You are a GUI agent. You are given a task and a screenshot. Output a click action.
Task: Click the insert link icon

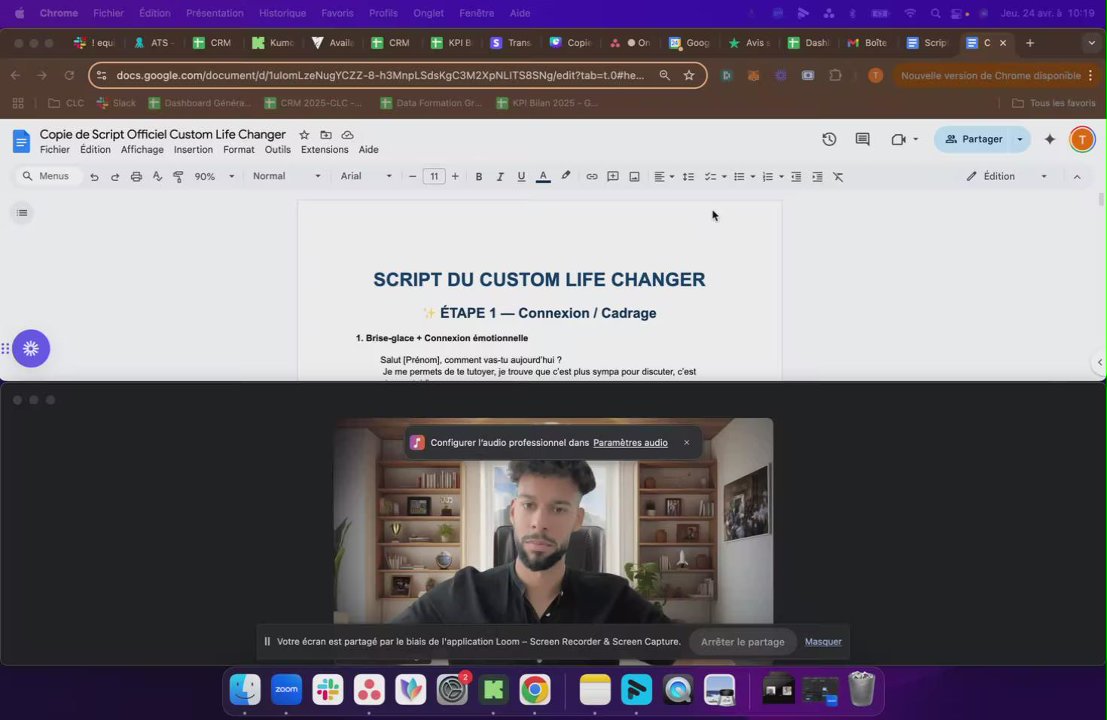592,176
